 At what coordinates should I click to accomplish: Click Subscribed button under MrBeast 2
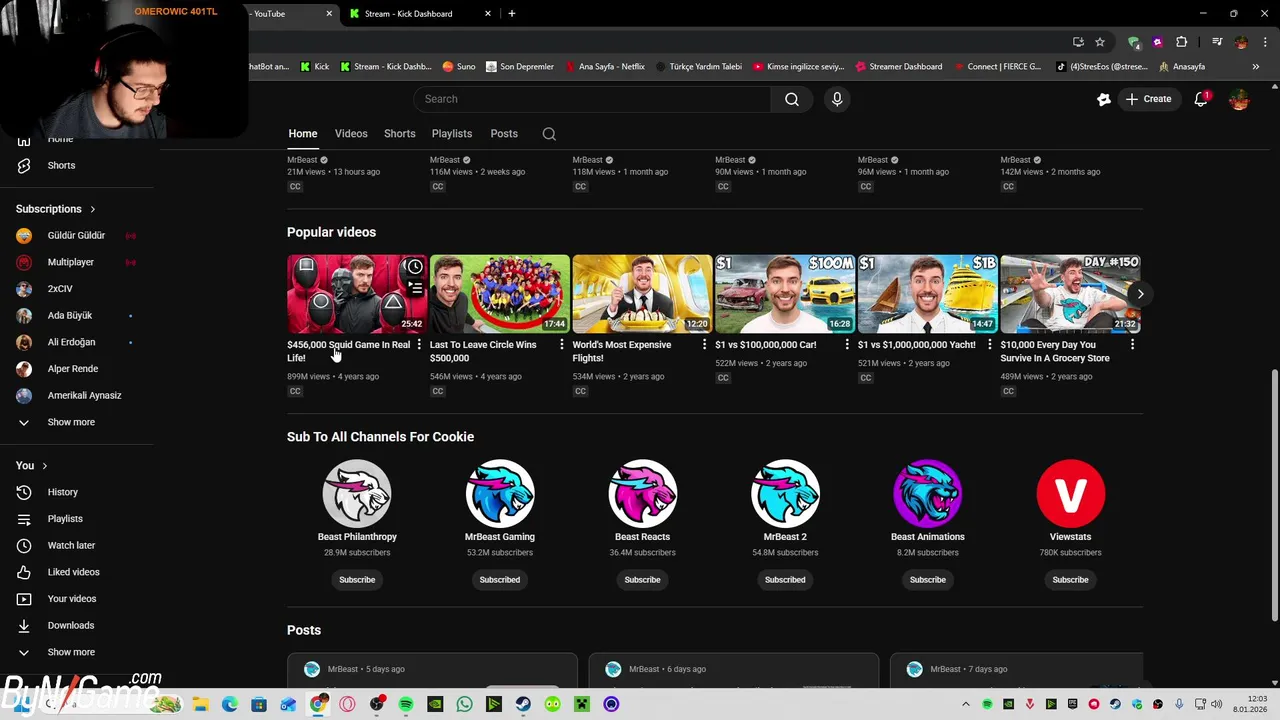click(x=785, y=580)
